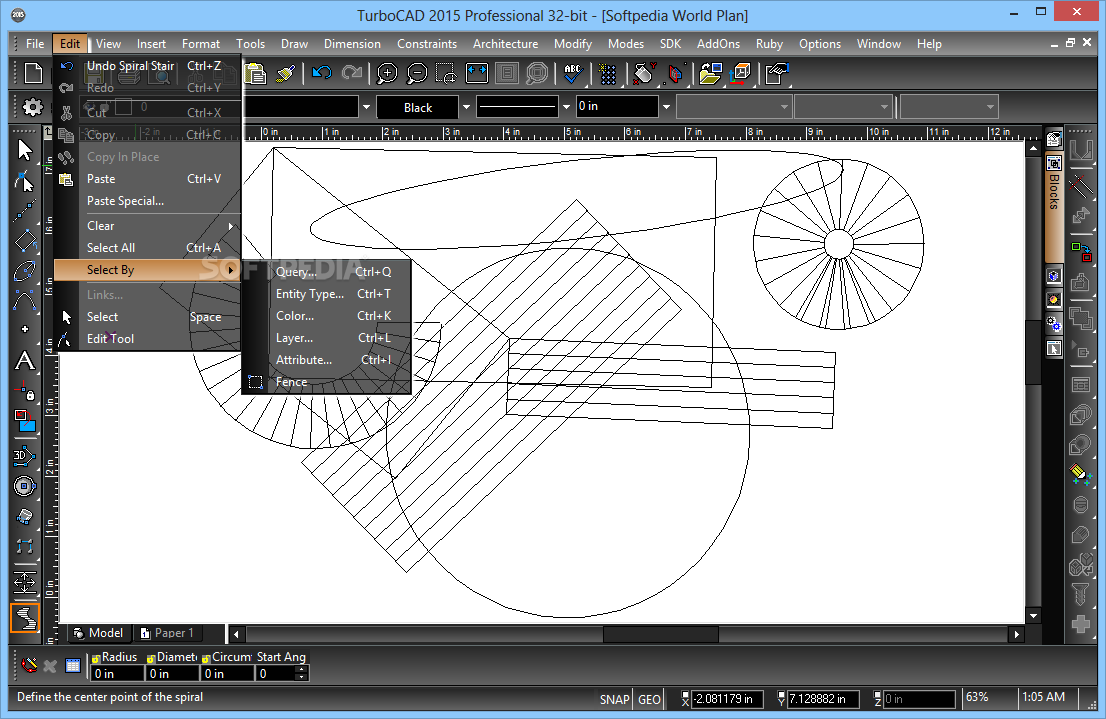
Task: Activate the Spiral Stair tool
Action: [x=25, y=618]
